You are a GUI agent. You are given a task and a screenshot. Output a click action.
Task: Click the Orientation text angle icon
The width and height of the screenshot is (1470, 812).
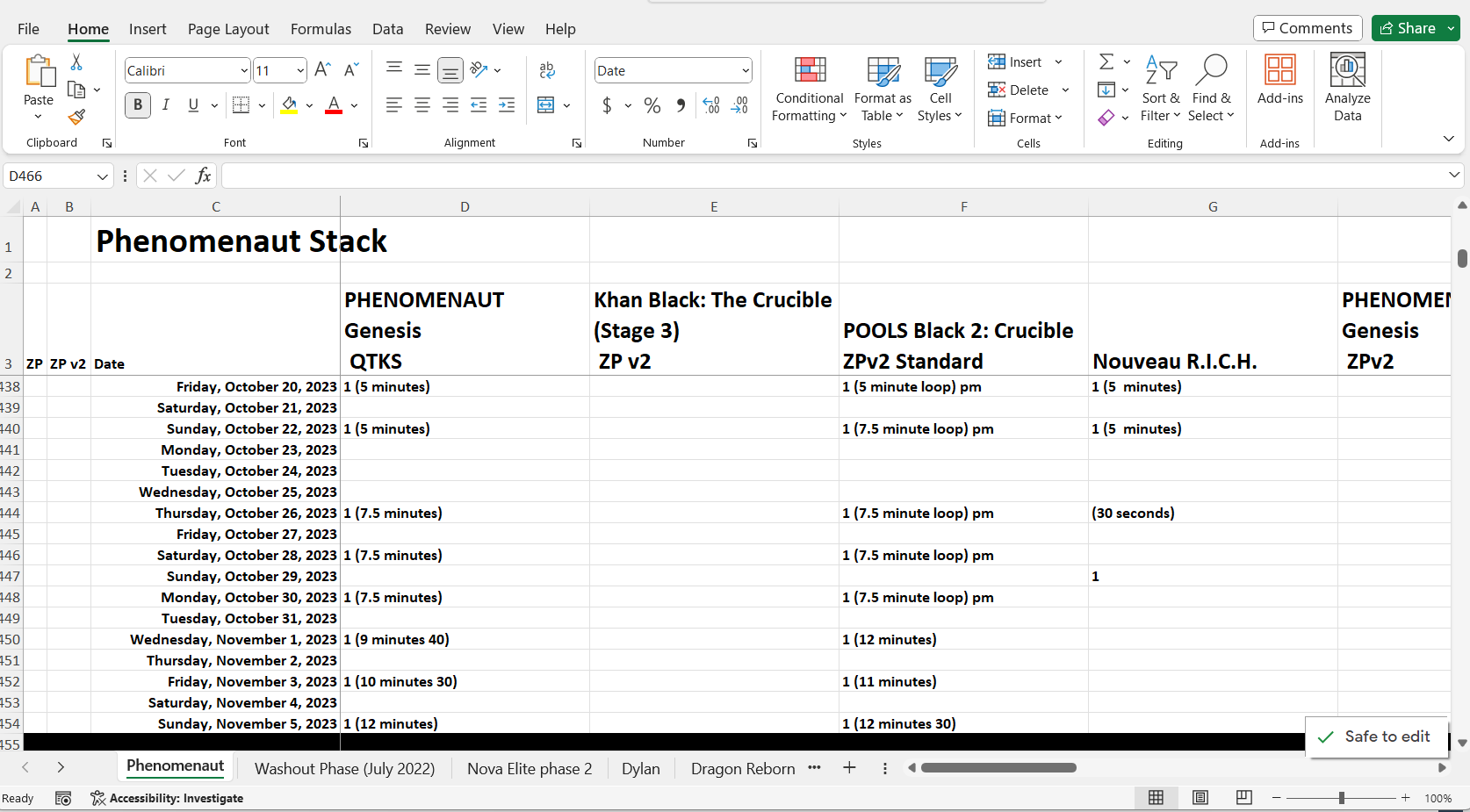479,69
